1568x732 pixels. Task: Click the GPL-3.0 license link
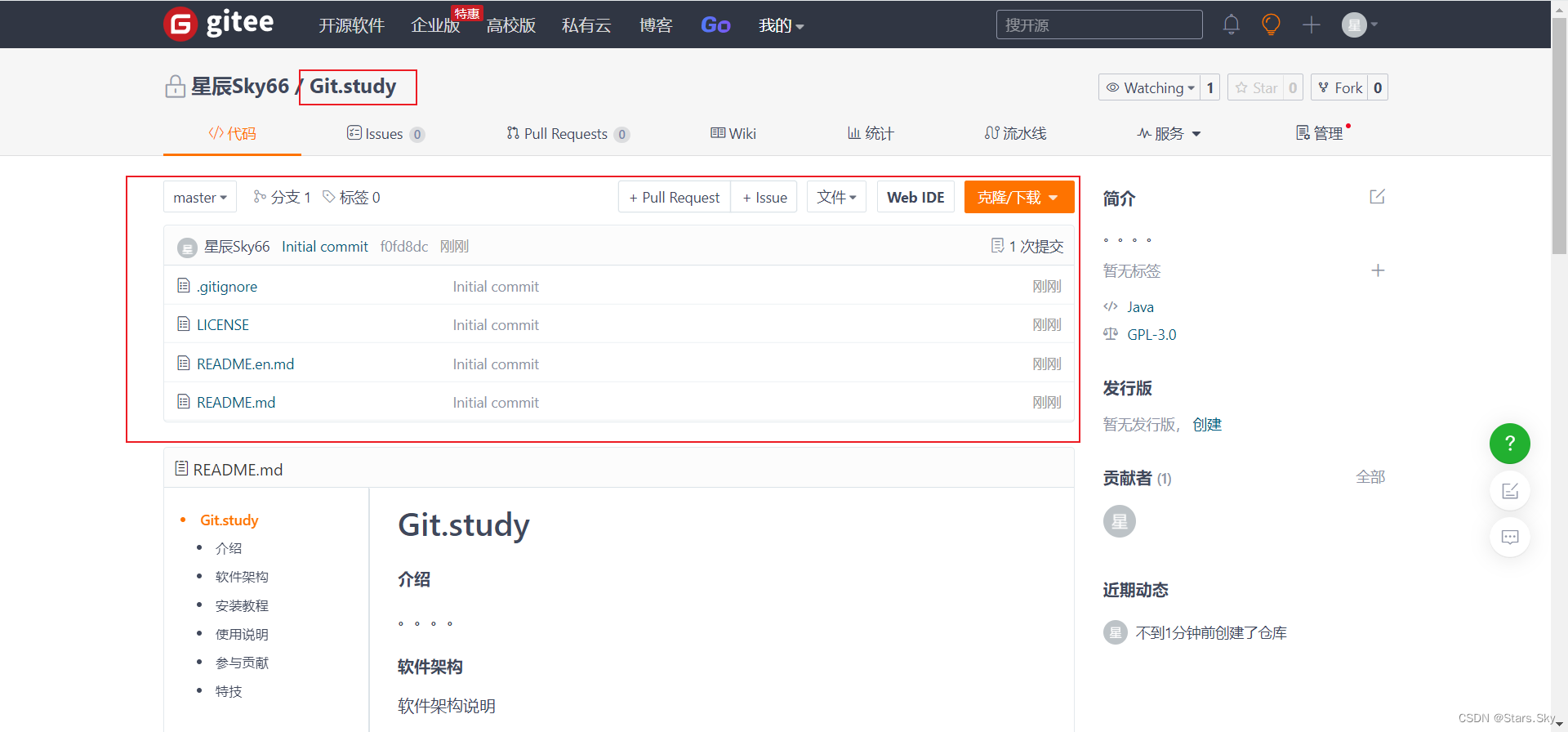pyautogui.click(x=1151, y=334)
